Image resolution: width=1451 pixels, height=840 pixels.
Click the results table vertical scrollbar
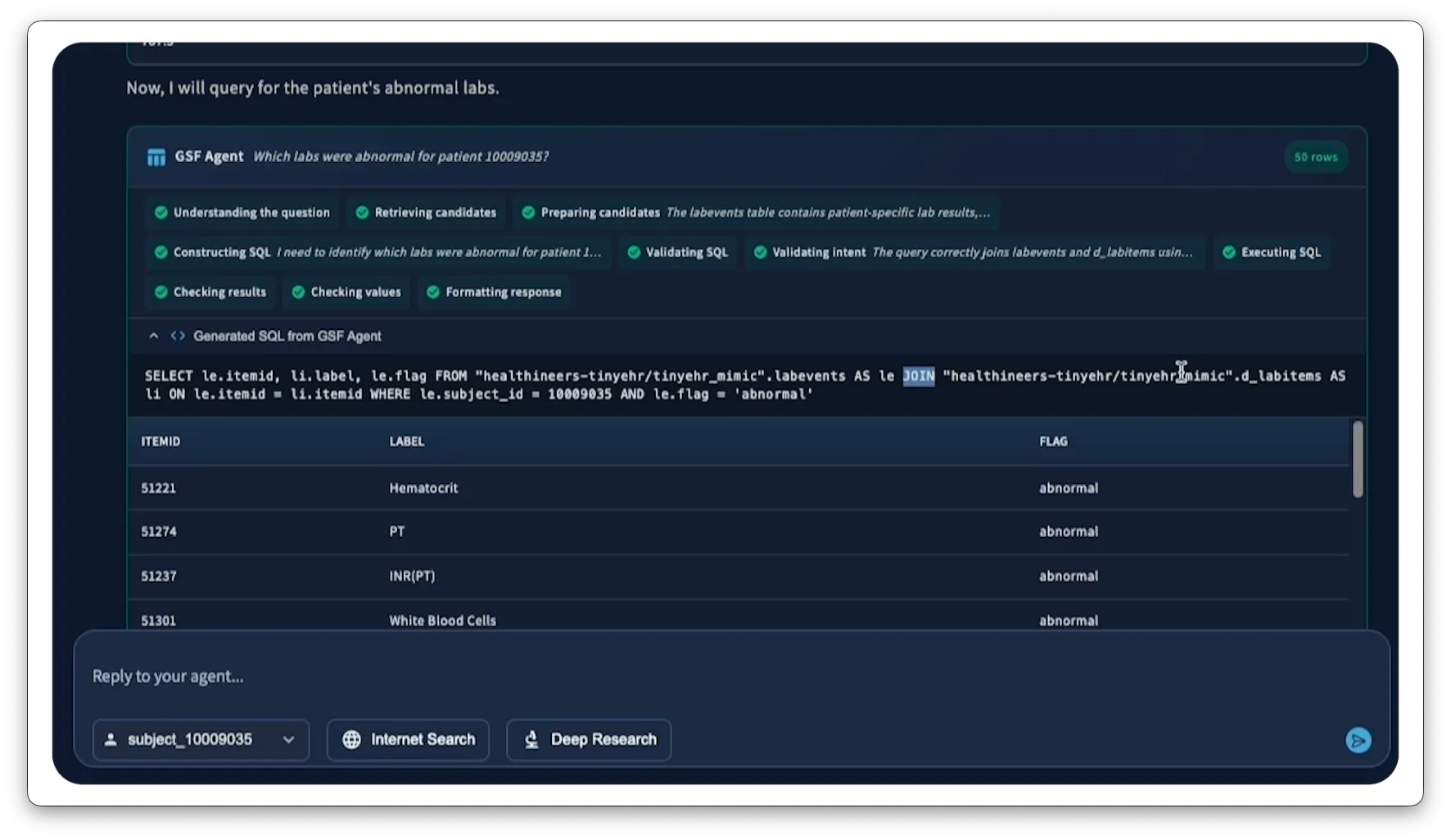click(x=1358, y=458)
